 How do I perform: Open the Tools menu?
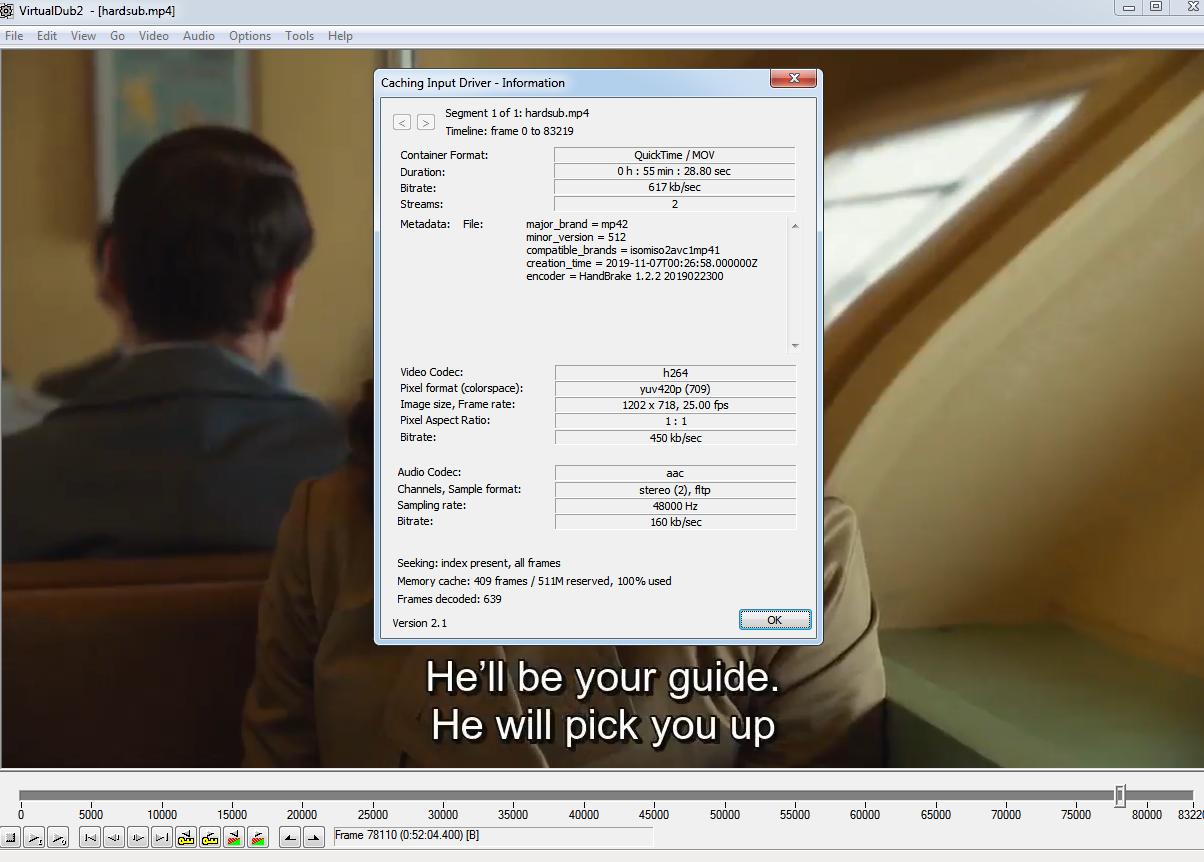click(x=299, y=35)
